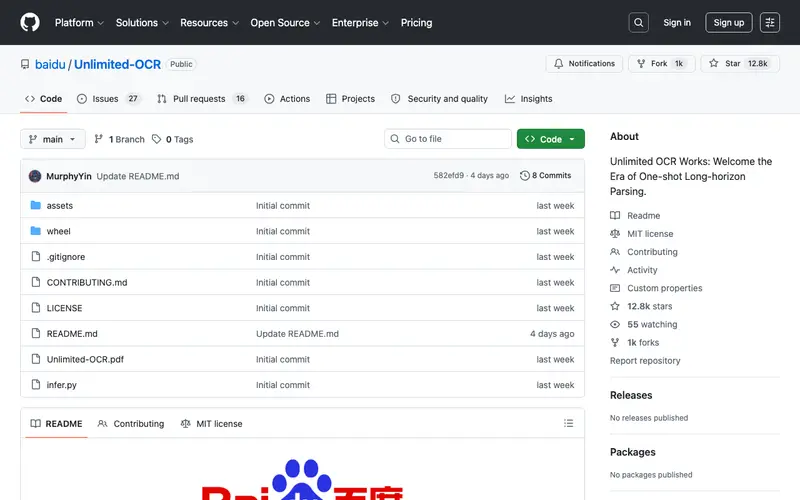Click the 582efd9 commit hash
This screenshot has height=500, width=800.
pyautogui.click(x=448, y=176)
